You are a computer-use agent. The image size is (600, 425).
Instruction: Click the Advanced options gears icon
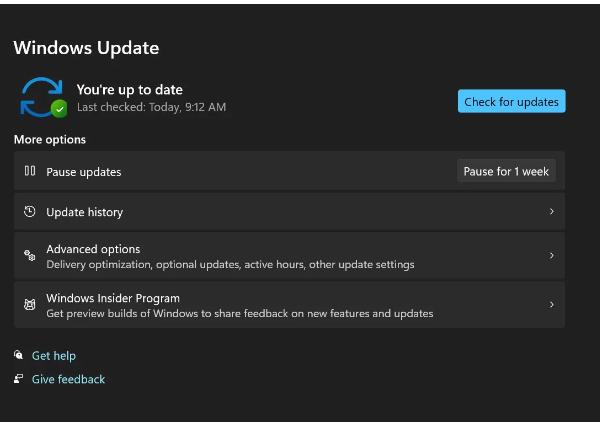point(30,256)
